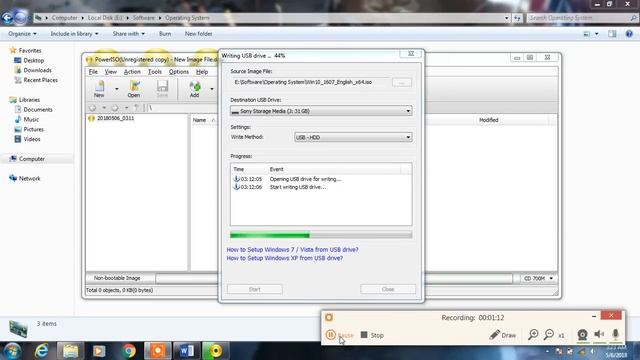This screenshot has width=640, height=360.
Task: Click Burn in Explorer toolbar
Action: pyautogui.click(x=165, y=34)
